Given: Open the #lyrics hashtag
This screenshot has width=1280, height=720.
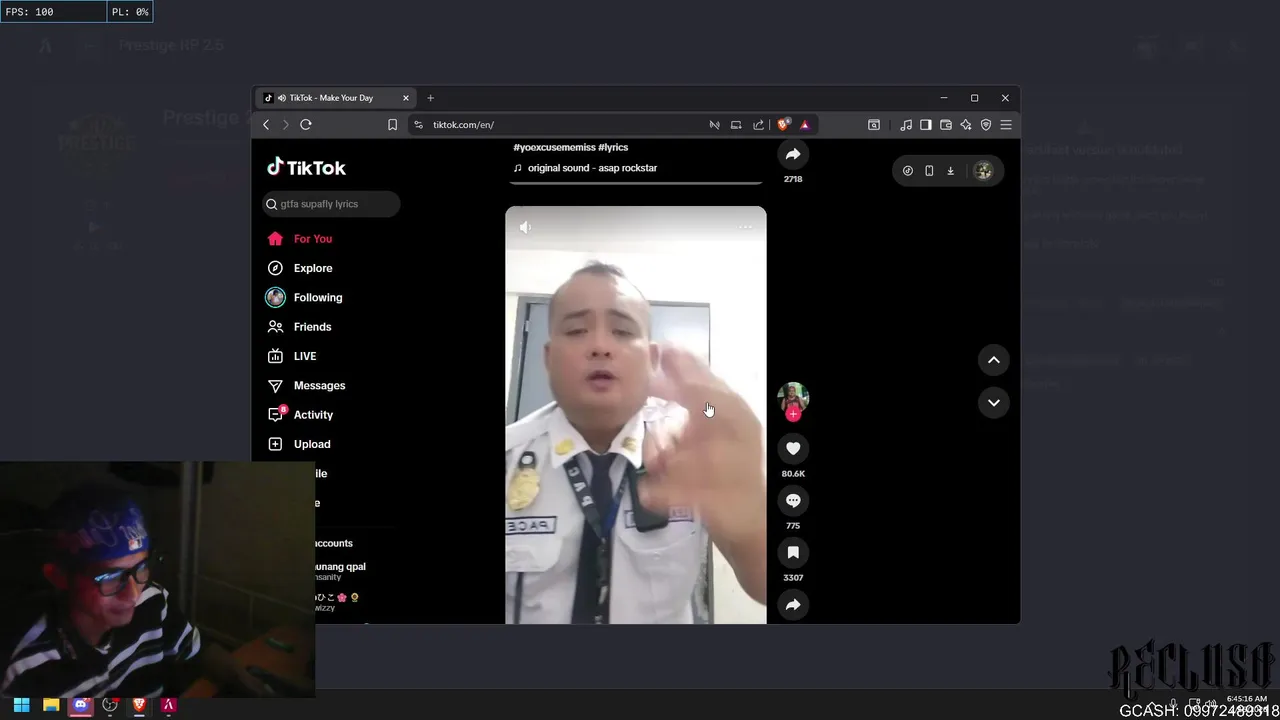Looking at the screenshot, I should pyautogui.click(x=613, y=147).
